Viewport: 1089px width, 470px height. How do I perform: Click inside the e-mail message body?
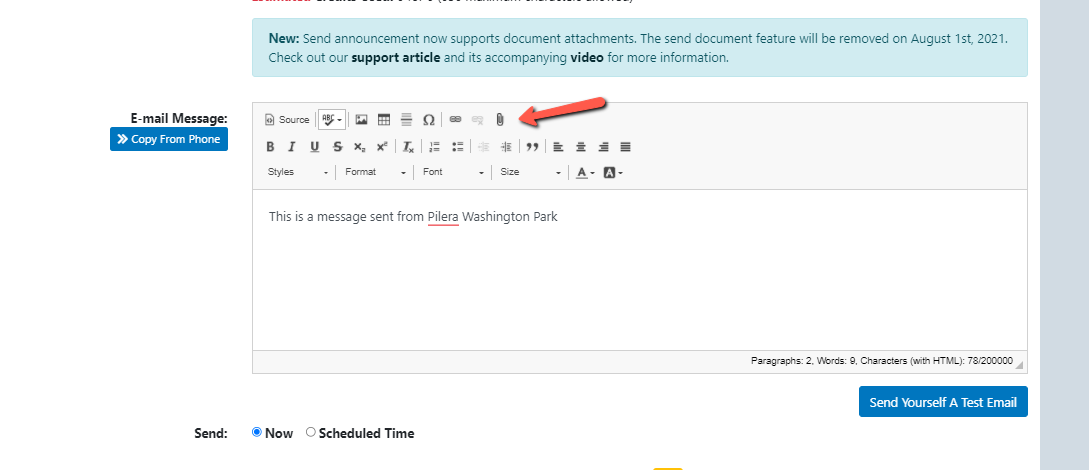640,270
